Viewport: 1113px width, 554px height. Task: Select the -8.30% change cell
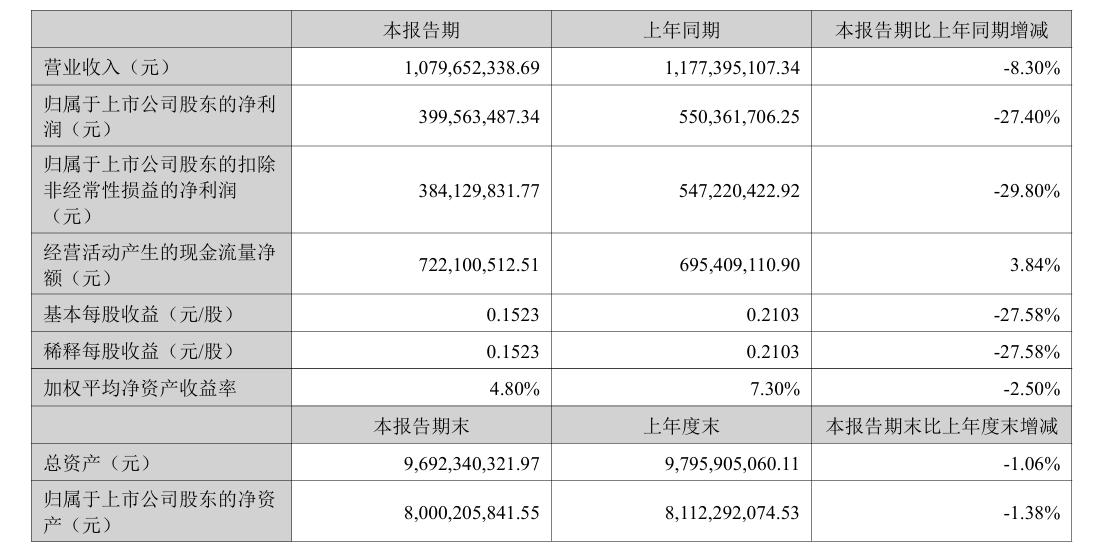(x=1031, y=68)
